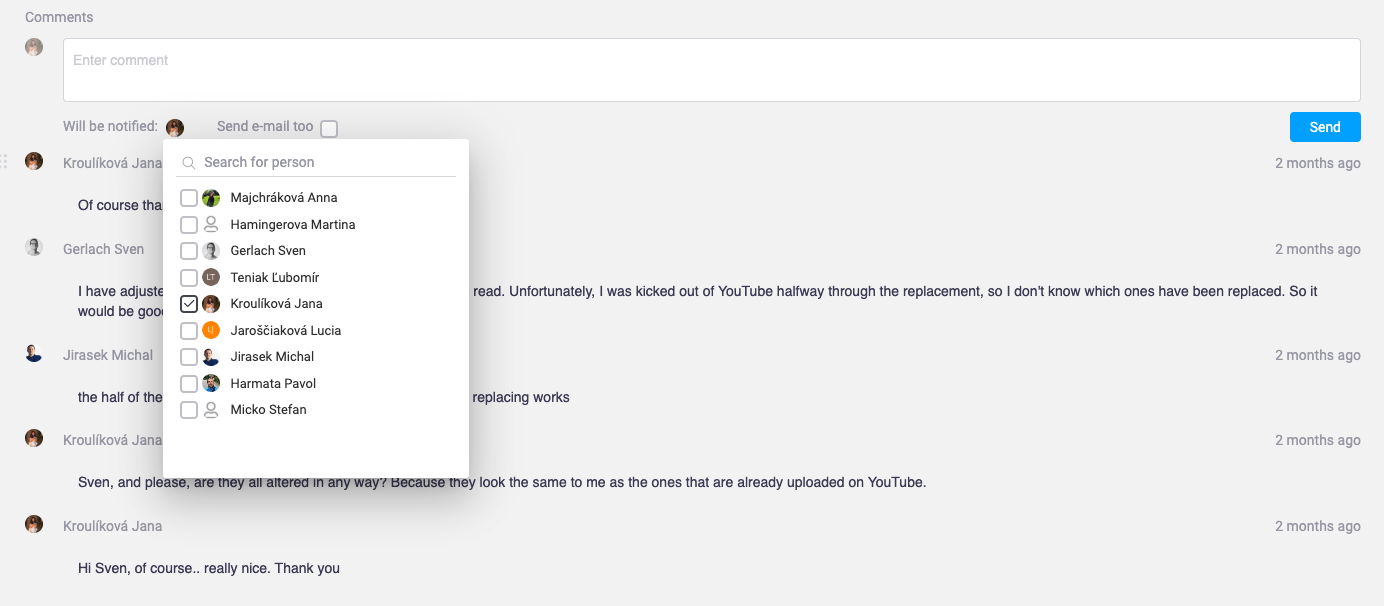
Task: Click the notified person avatar beside "Will be notified"
Action: tap(175, 128)
